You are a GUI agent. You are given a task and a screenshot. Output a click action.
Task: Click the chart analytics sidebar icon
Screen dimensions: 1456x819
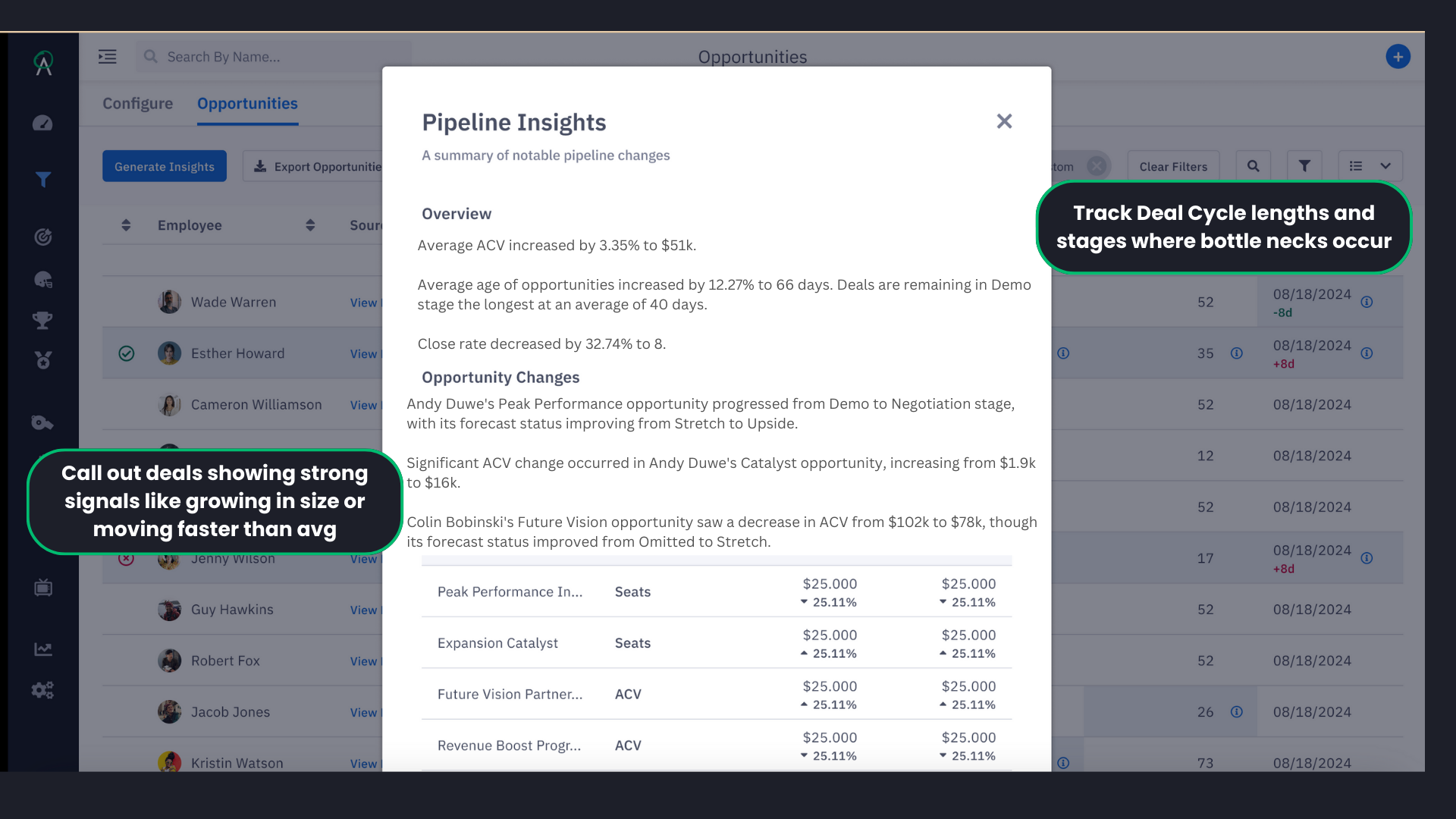tap(42, 649)
